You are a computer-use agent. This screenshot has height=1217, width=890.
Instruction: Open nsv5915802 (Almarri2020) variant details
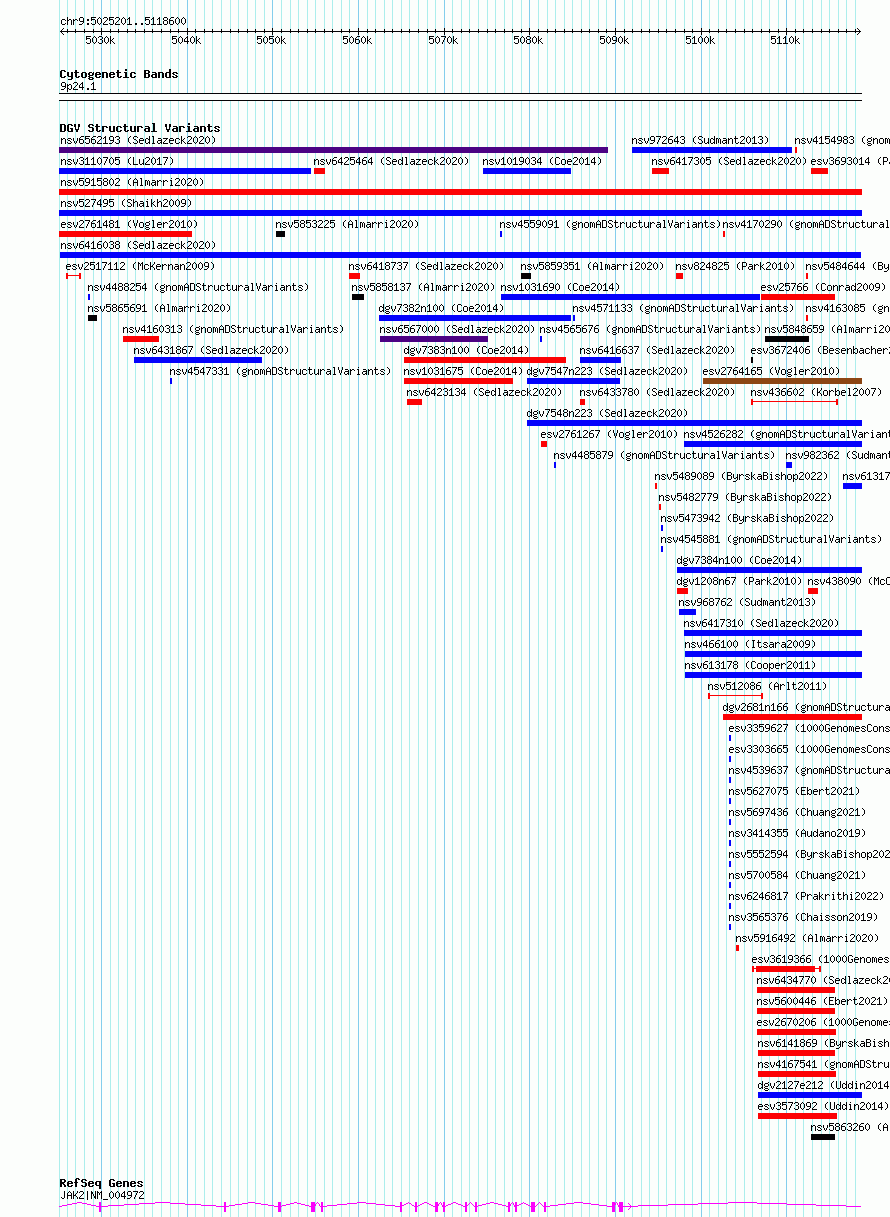131,182
